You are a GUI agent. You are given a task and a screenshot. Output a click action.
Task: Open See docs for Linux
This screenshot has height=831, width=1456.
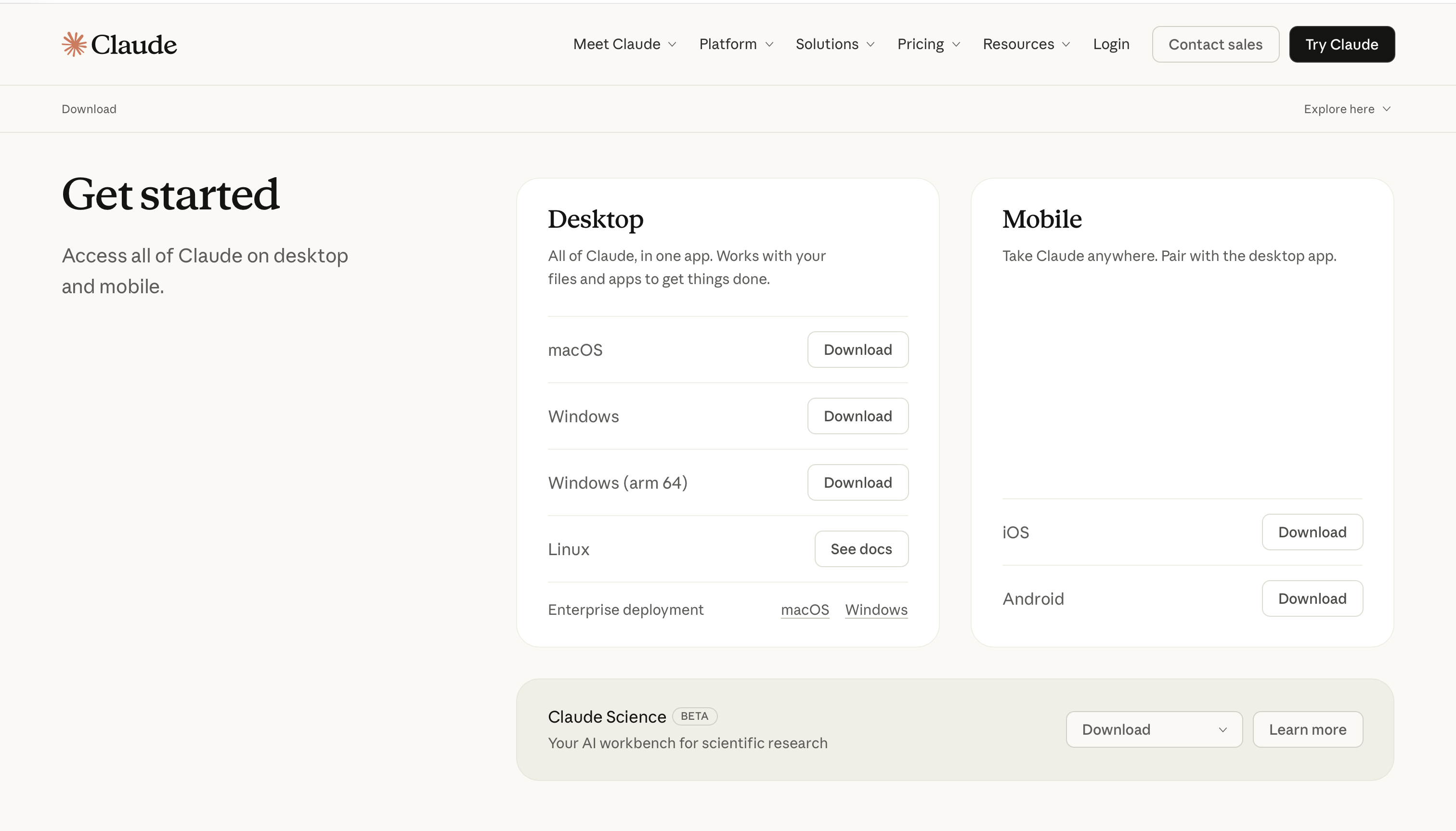click(861, 549)
